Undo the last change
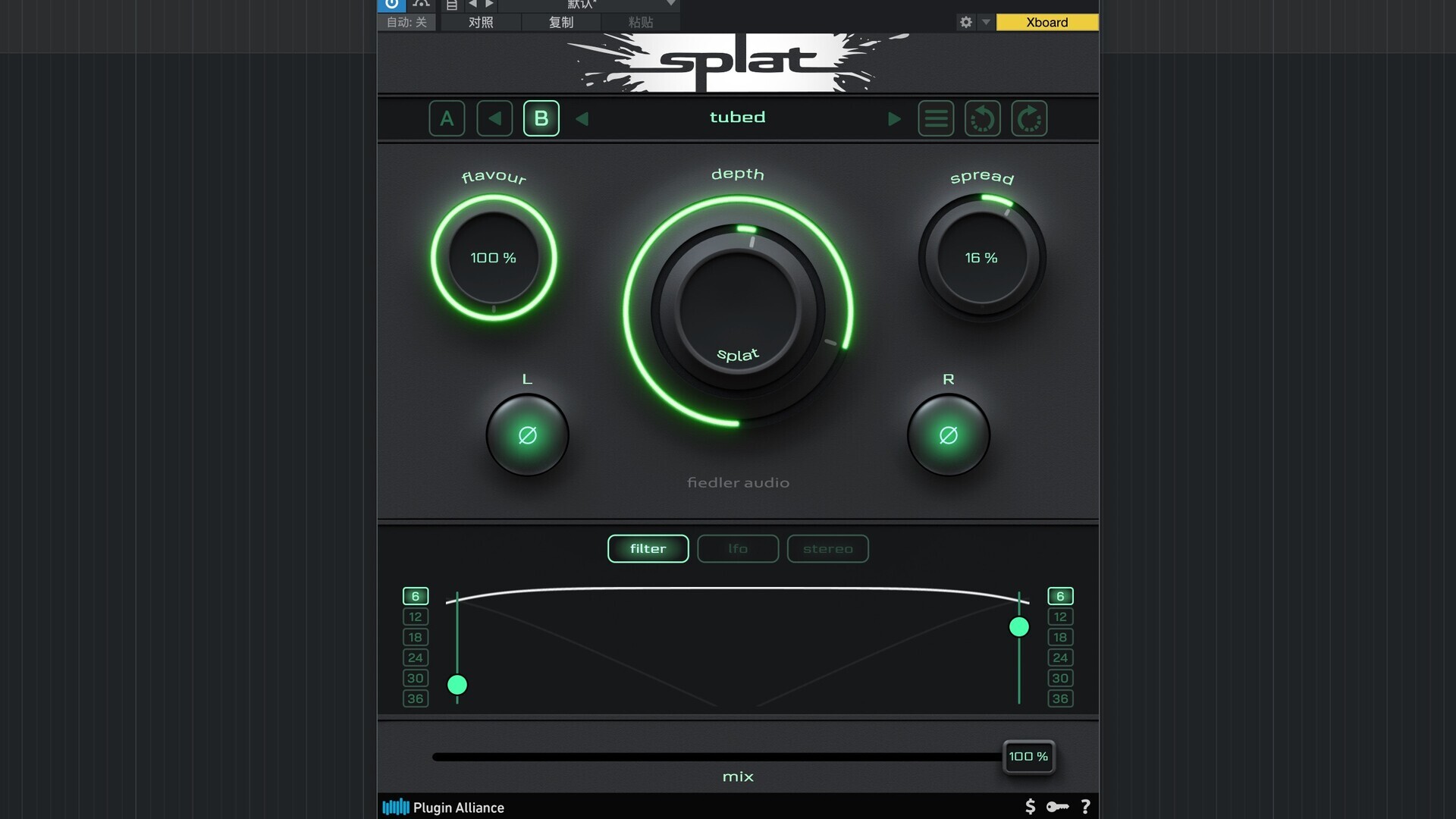Screen dimensions: 1456x819 983,118
